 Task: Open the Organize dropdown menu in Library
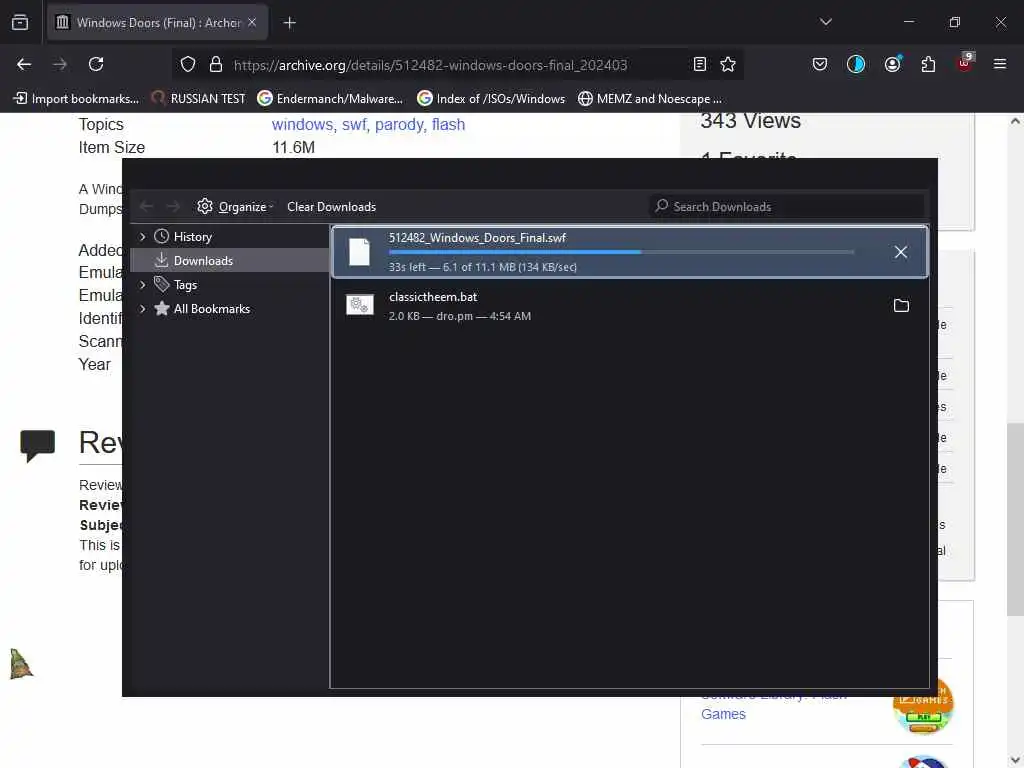point(235,206)
